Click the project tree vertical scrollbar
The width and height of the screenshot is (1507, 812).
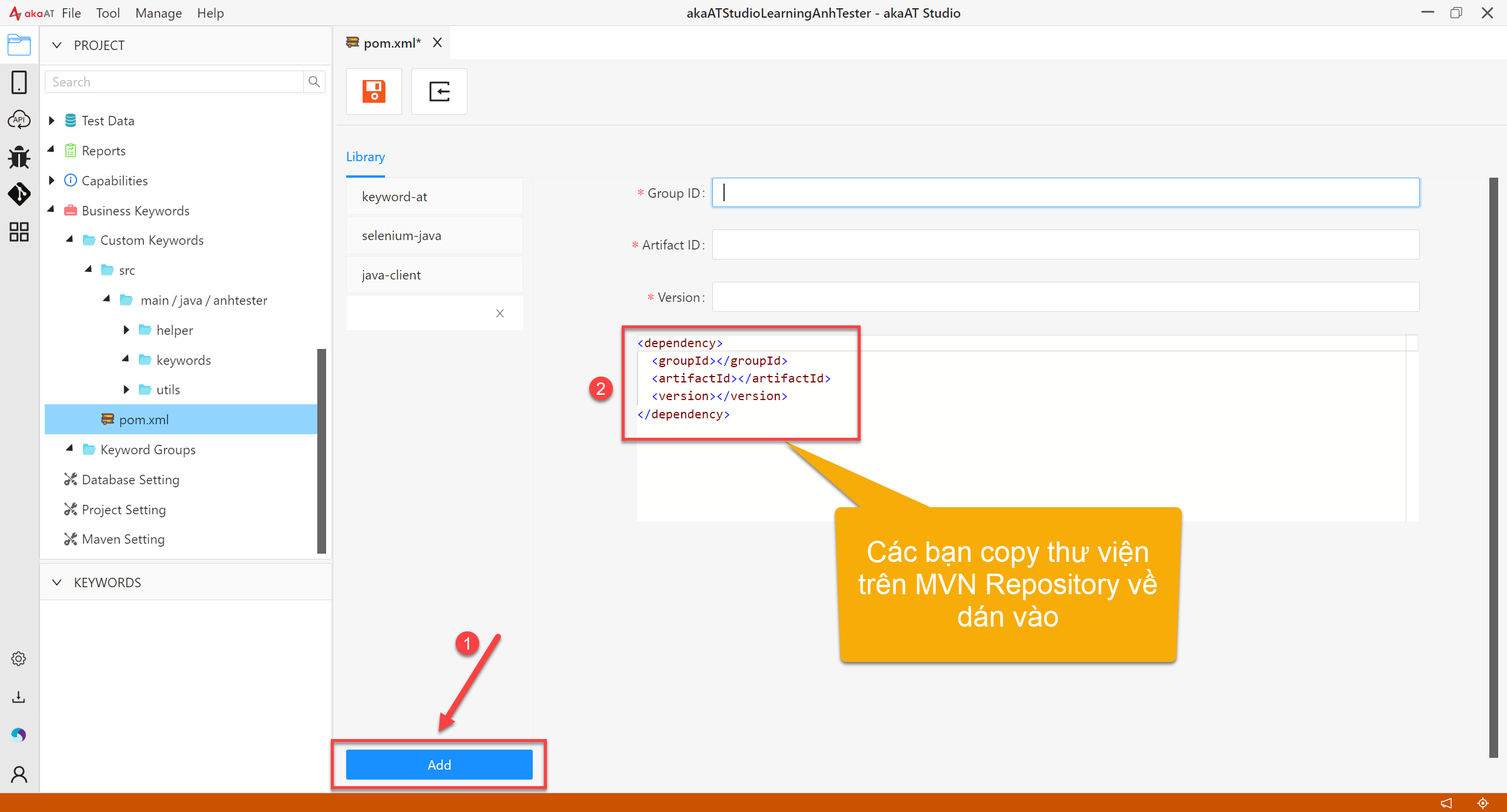321,451
